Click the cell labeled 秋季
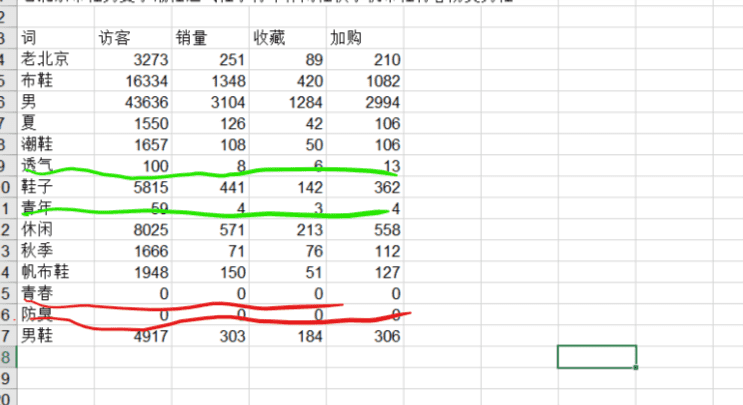The width and height of the screenshot is (743, 405). [56, 251]
